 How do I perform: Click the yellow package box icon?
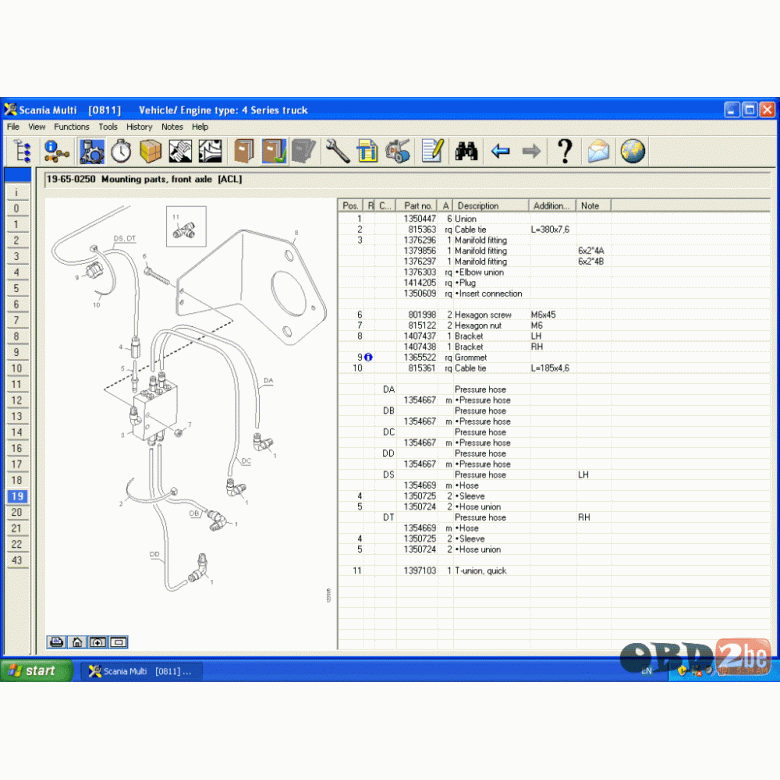point(151,151)
